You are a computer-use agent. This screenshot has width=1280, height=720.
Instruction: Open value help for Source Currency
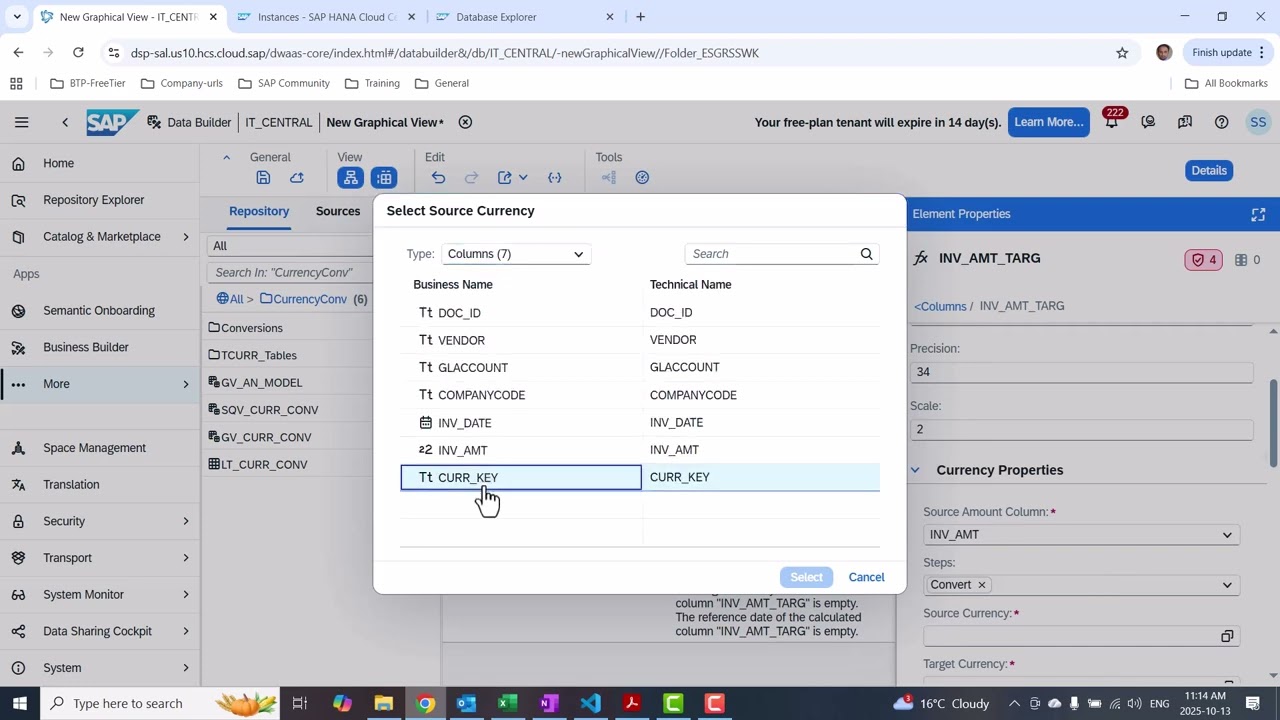1227,636
